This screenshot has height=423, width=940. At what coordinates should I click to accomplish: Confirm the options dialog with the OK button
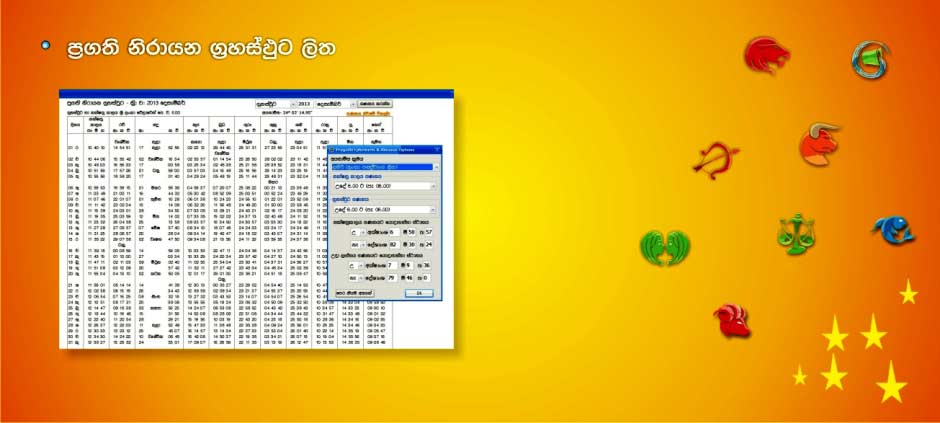(419, 293)
